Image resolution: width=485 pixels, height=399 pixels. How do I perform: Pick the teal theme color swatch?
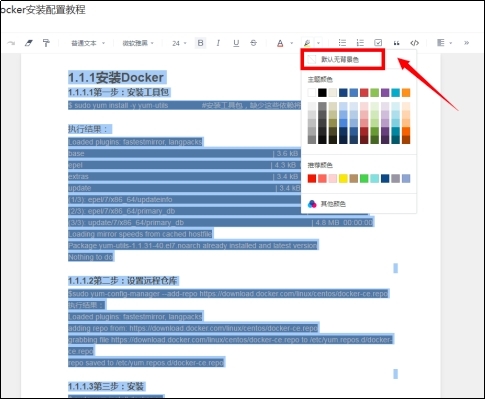tap(395, 92)
